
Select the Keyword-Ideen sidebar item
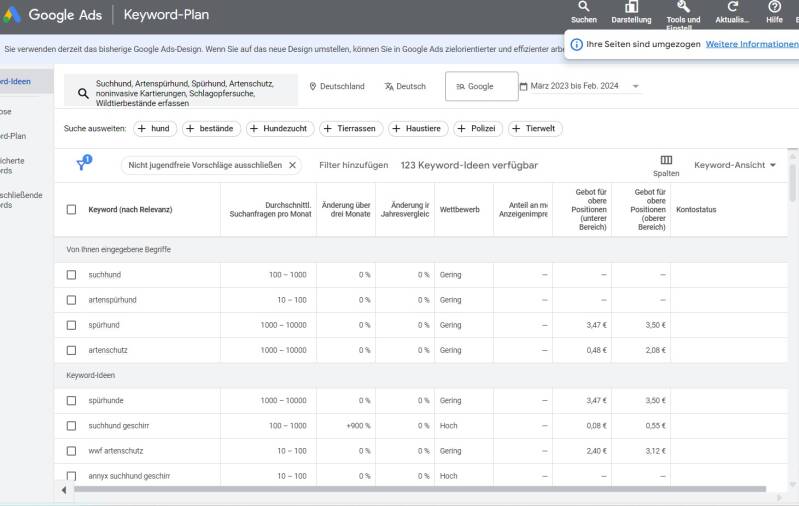pos(26,82)
